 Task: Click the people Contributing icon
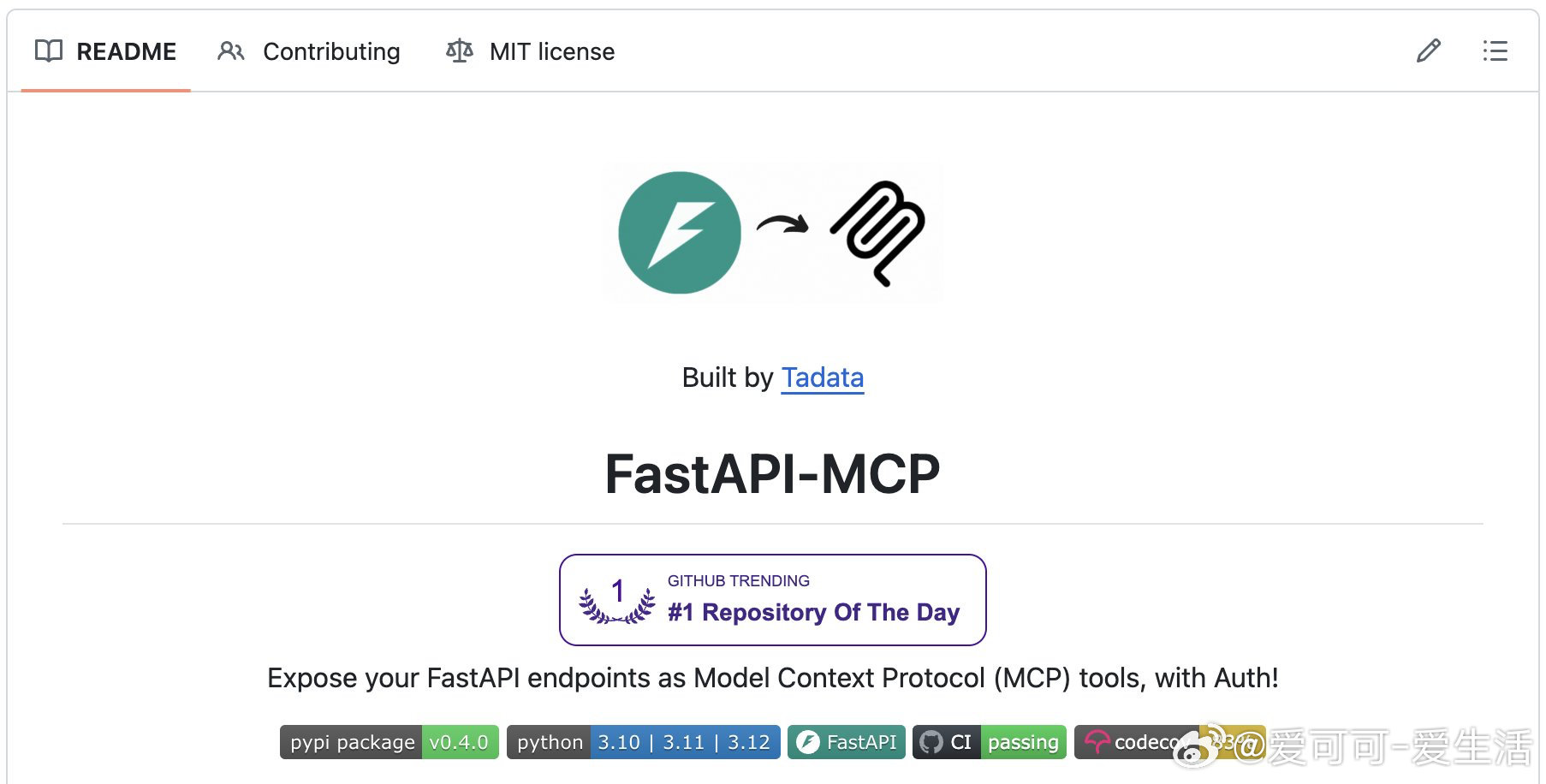click(x=231, y=51)
